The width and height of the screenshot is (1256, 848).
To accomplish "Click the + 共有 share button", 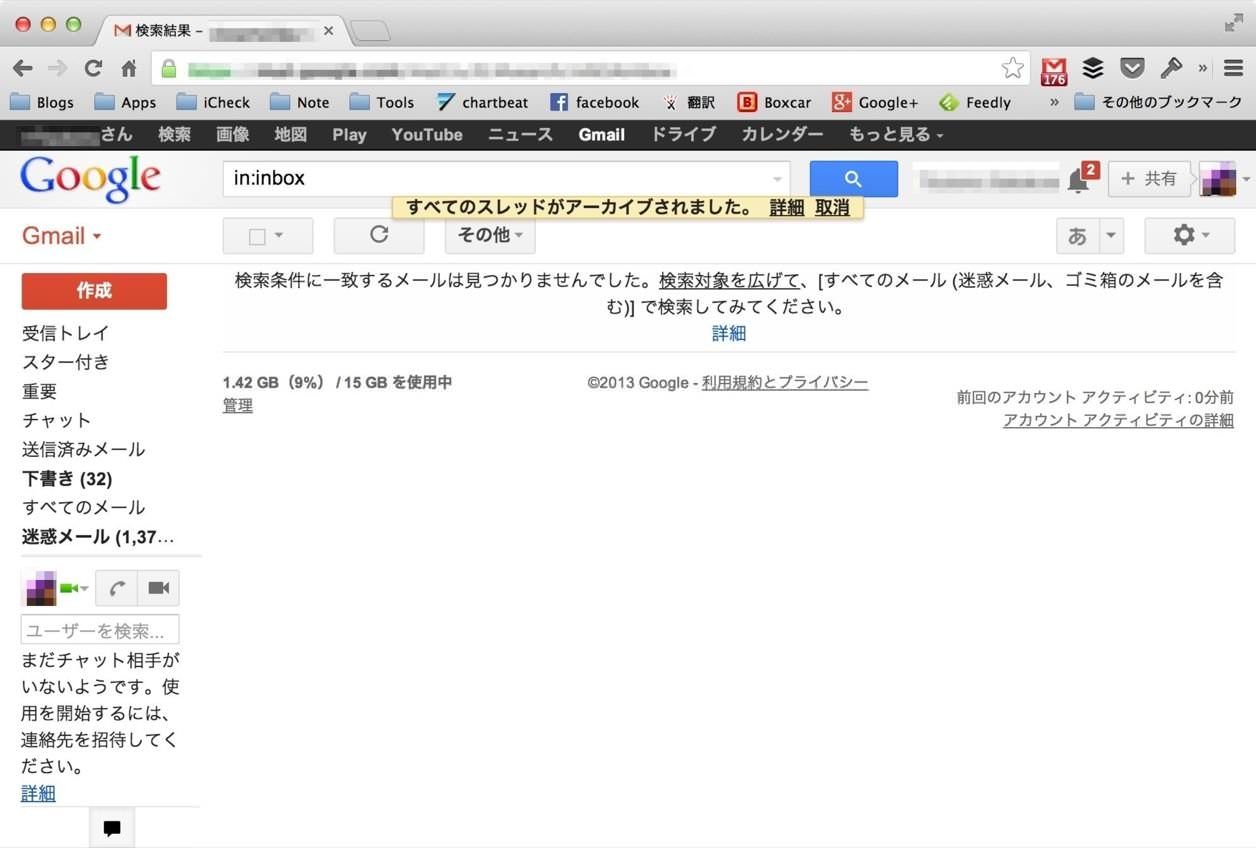I will coord(1149,179).
